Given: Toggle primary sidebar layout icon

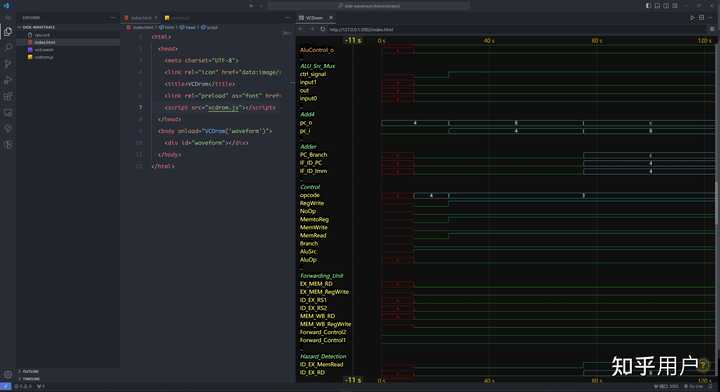Looking at the screenshot, I should (x=648, y=6).
